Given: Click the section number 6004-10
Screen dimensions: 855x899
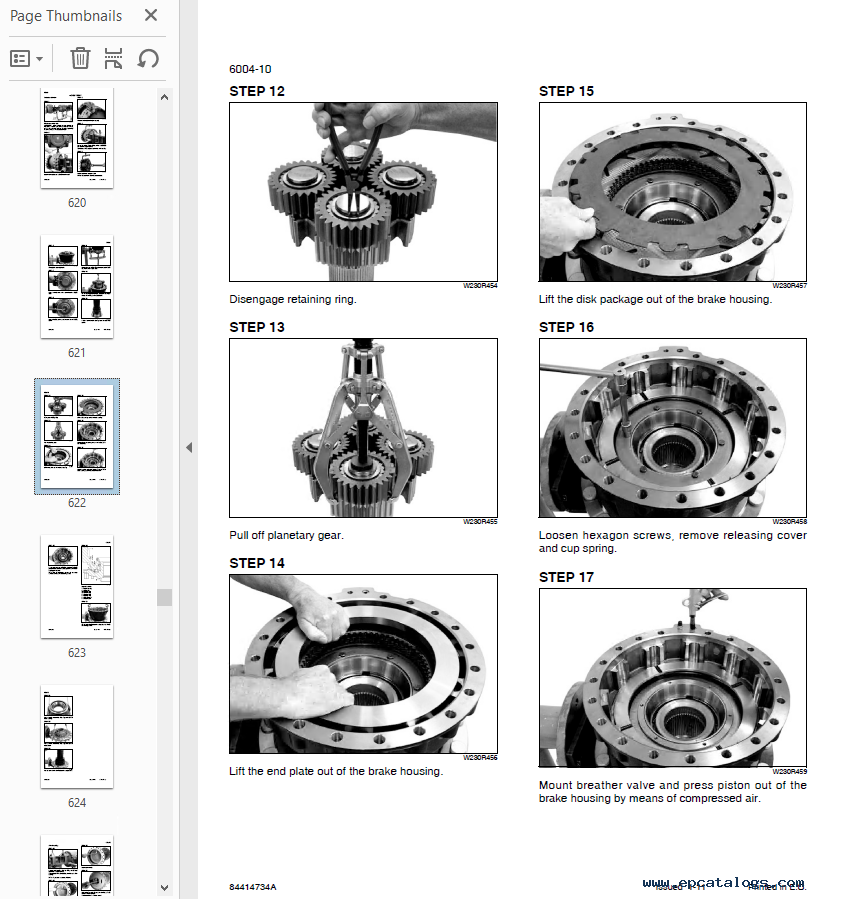Looking at the screenshot, I should click(250, 69).
